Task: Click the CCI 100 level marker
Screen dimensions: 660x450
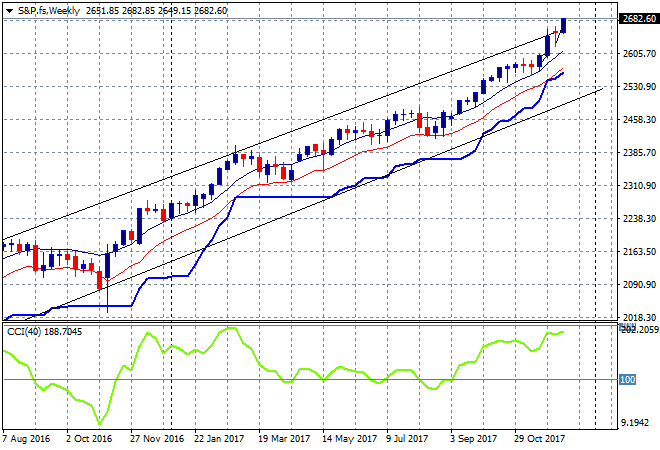Action: (627, 380)
